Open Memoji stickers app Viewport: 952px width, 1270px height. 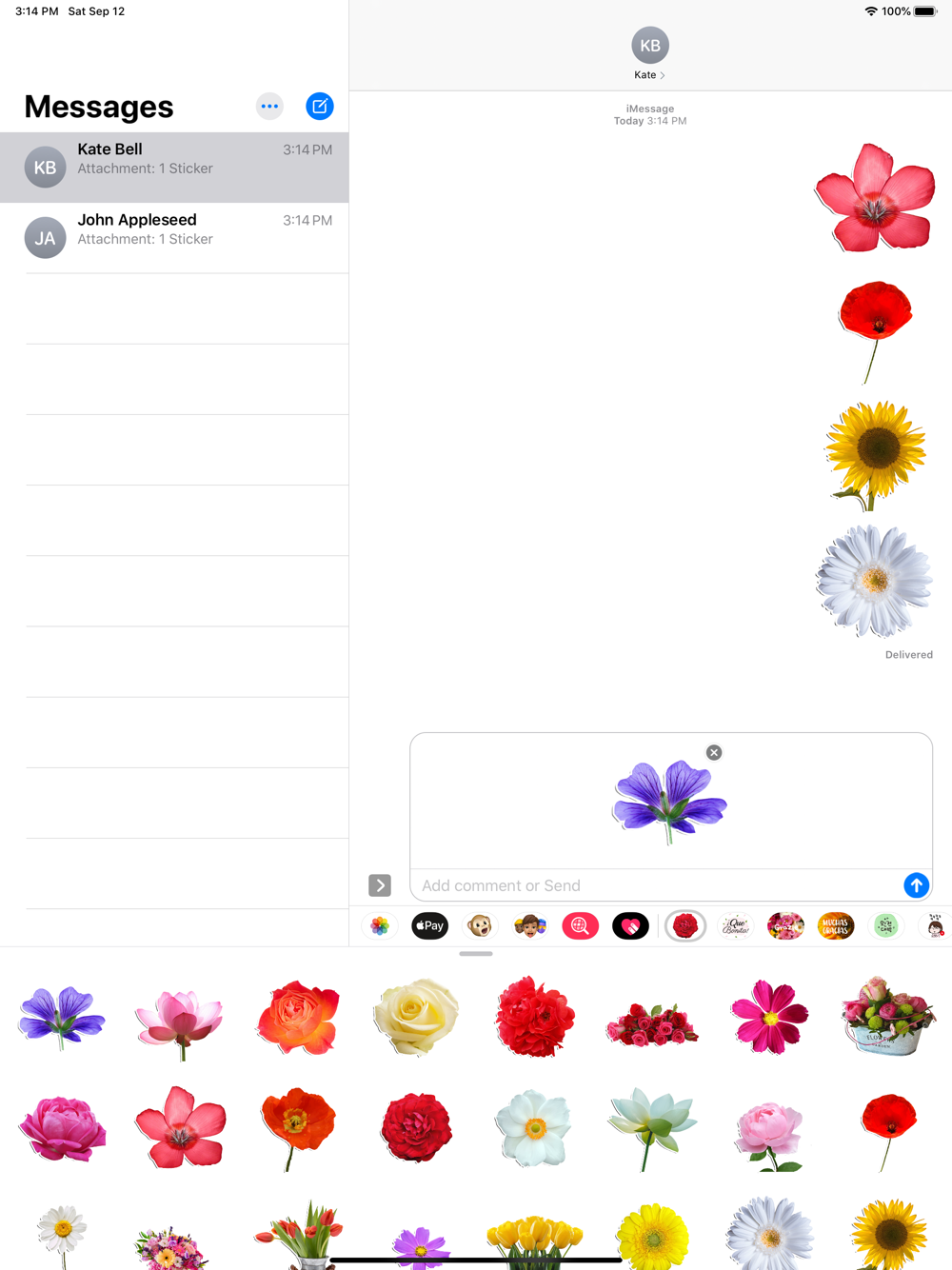click(530, 925)
